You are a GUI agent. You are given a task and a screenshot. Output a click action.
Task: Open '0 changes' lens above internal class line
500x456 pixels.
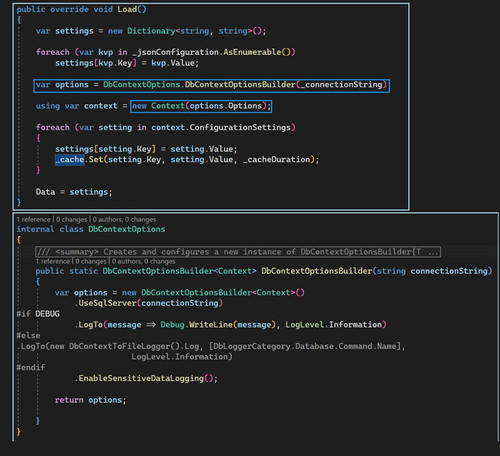tap(71, 220)
